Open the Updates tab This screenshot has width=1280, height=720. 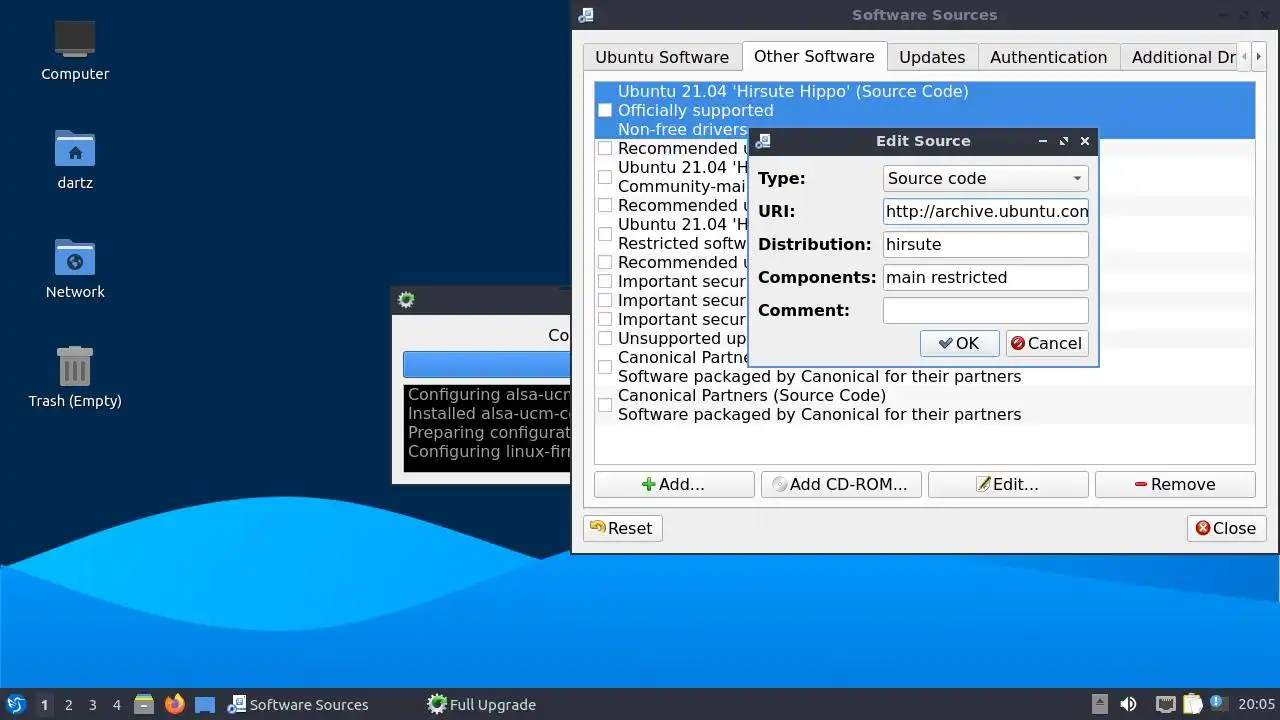(932, 57)
